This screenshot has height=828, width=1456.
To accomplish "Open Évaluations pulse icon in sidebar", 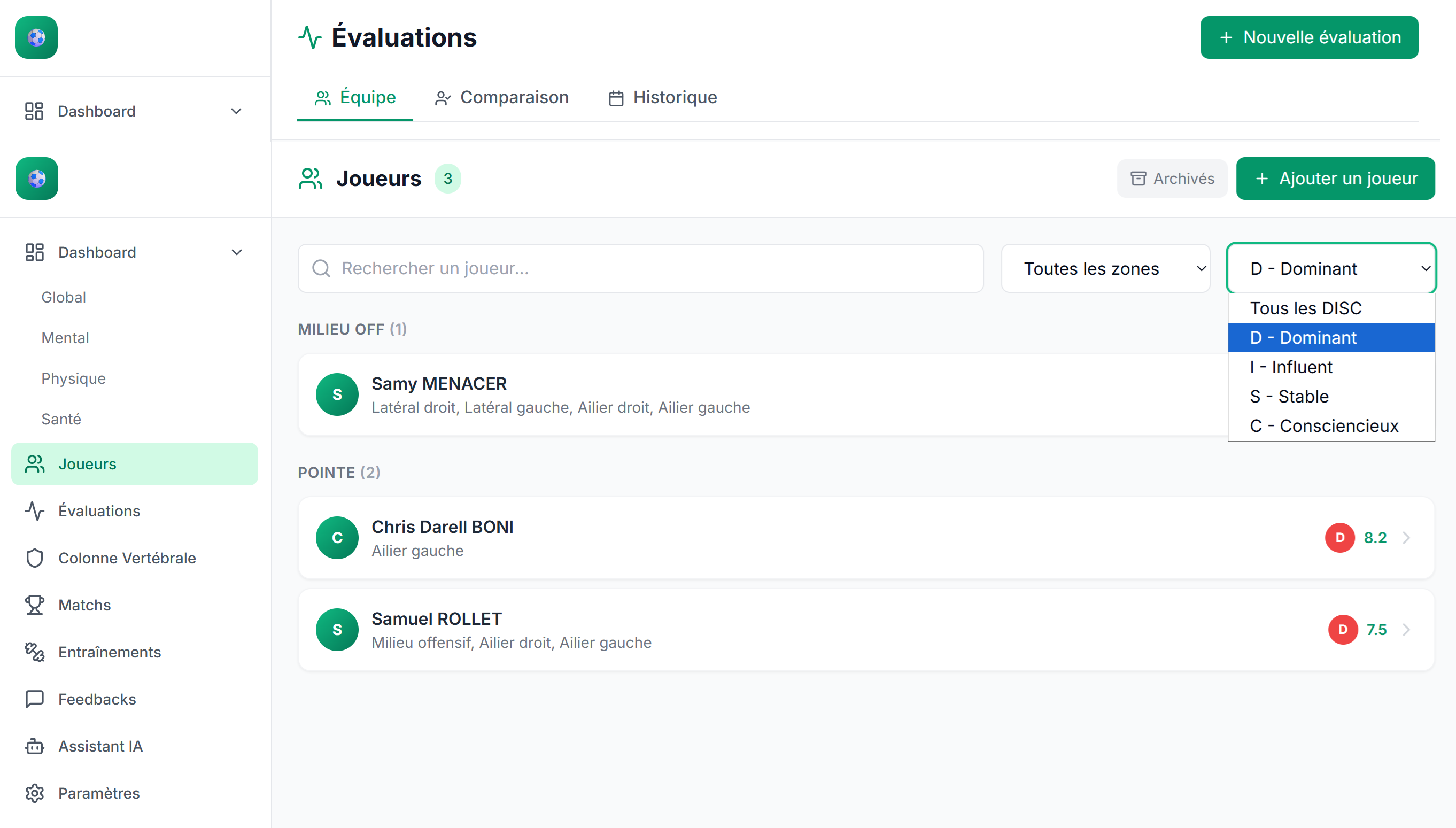I will tap(35, 510).
